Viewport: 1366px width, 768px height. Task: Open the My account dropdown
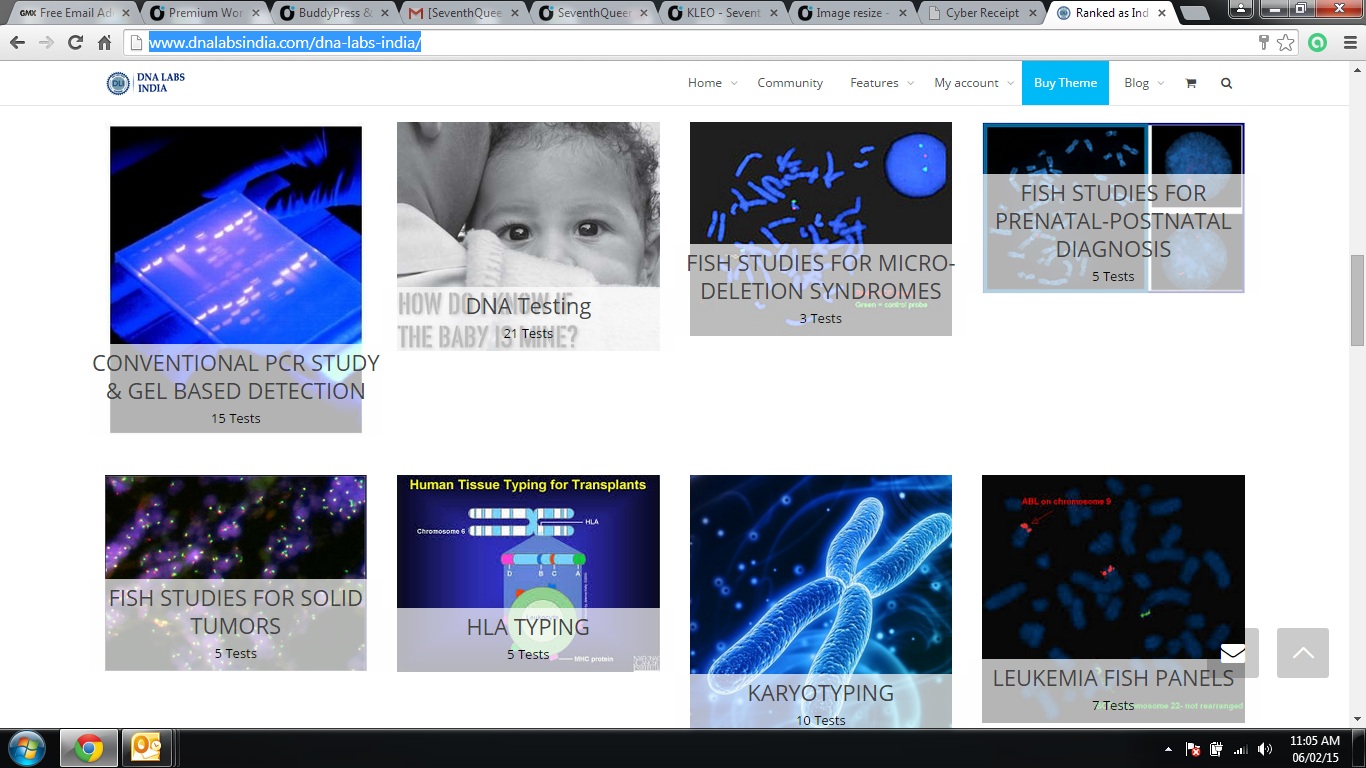(x=972, y=83)
